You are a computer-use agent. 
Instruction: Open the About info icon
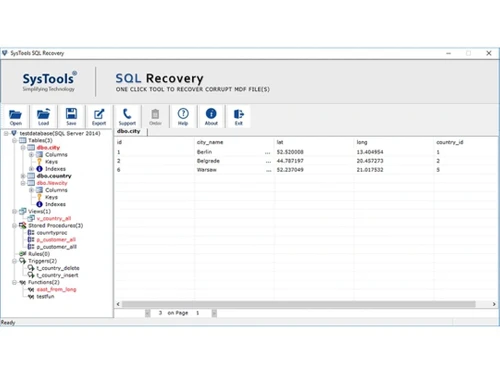click(211, 114)
